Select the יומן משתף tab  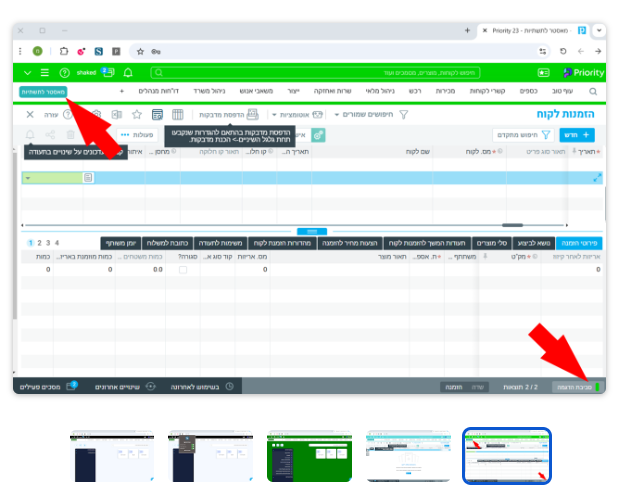(121, 243)
